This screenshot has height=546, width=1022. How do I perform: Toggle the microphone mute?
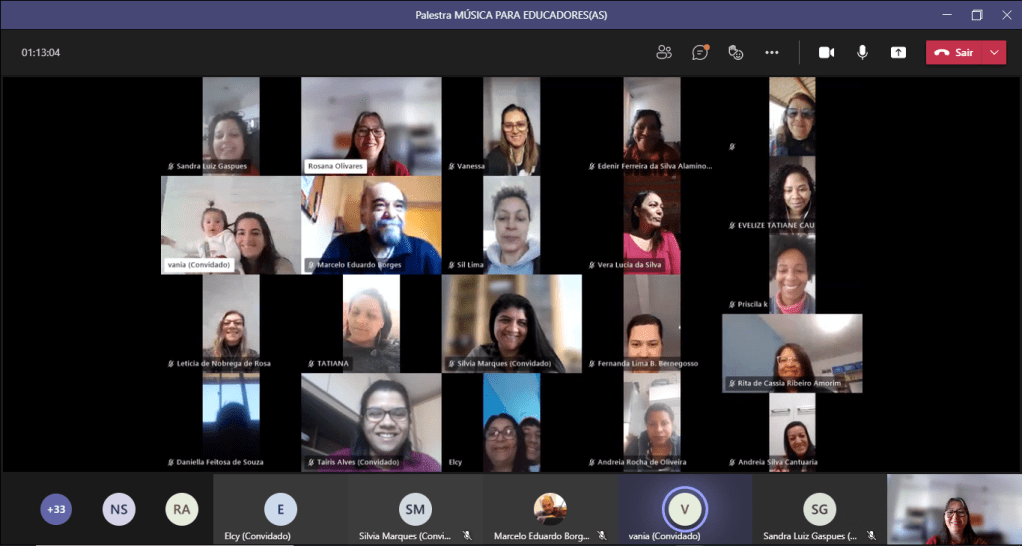tap(862, 52)
